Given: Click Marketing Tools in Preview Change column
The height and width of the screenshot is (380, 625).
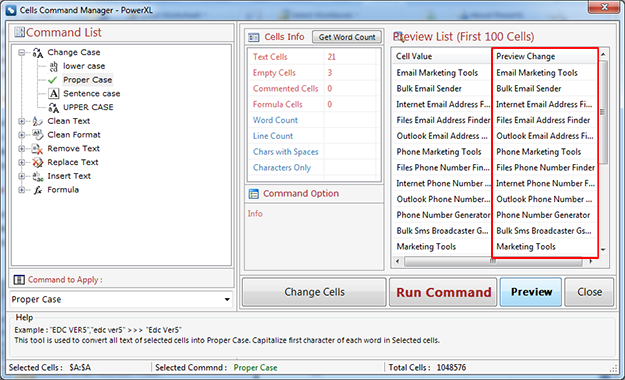Looking at the screenshot, I should [x=526, y=247].
